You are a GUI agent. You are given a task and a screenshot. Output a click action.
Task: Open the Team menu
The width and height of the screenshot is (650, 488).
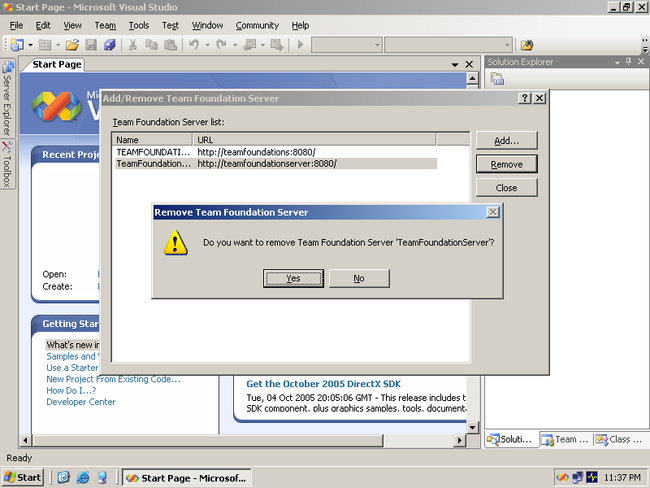[x=105, y=25]
